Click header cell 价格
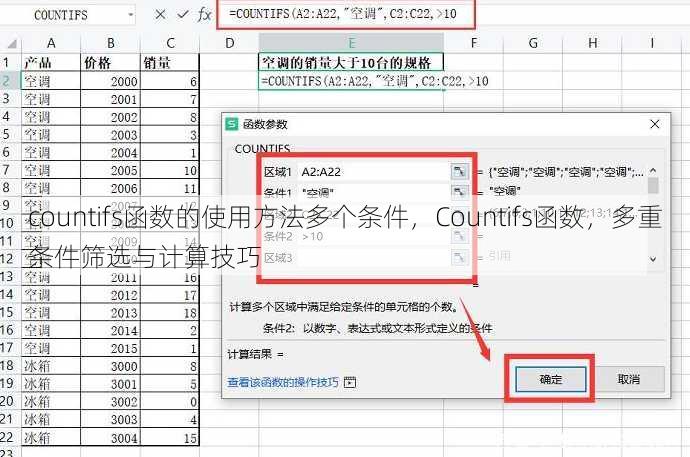This screenshot has width=690, height=457. 110,63
